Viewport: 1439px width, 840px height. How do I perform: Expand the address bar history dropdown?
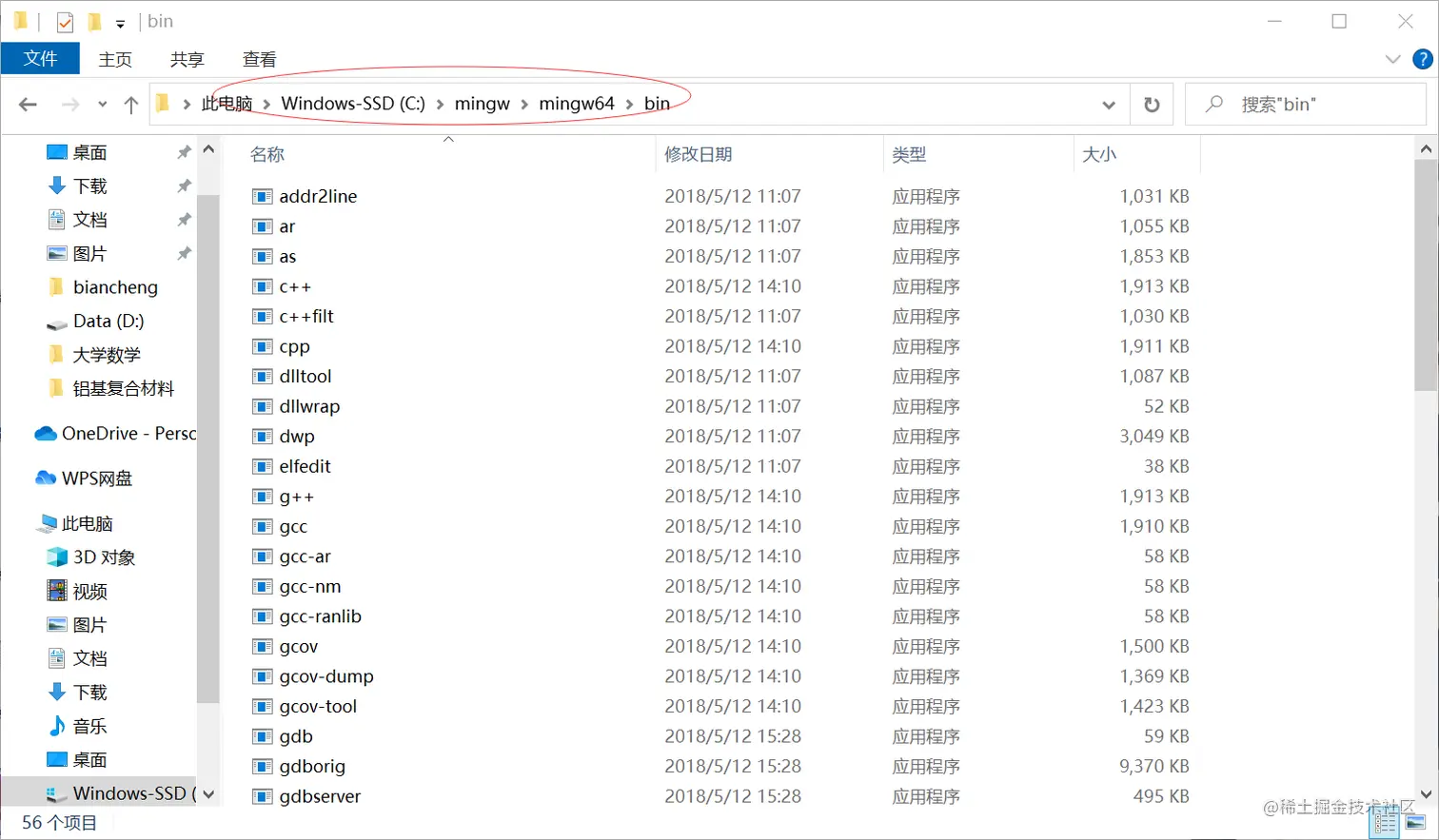(1108, 105)
